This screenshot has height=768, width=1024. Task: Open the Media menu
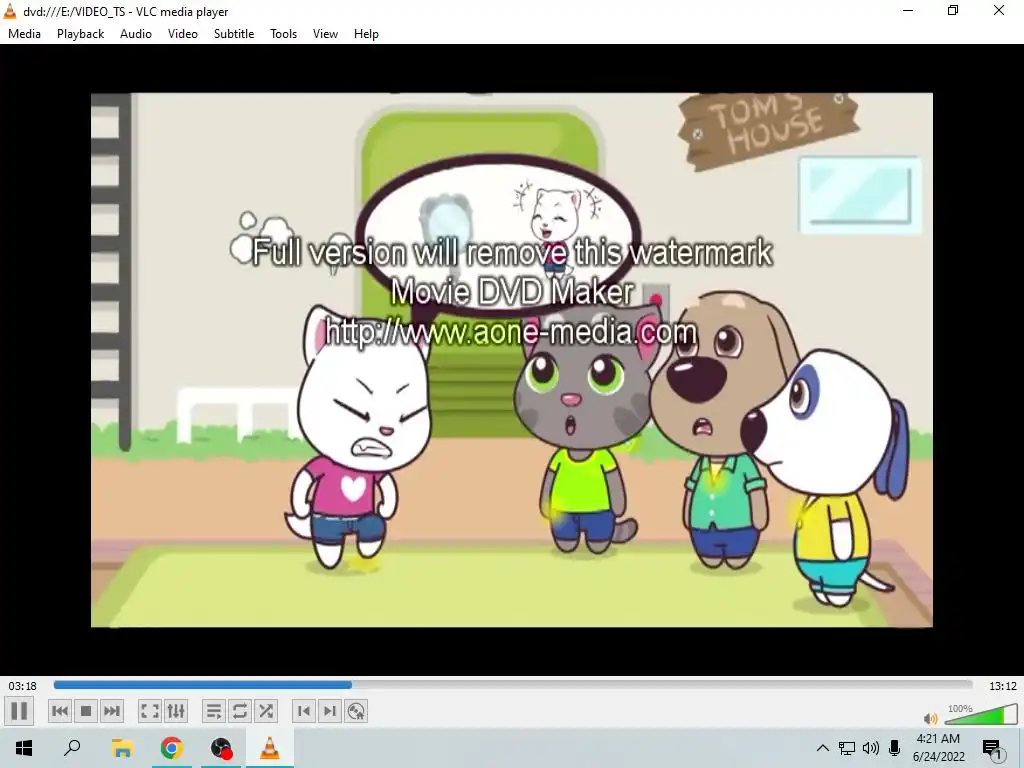(24, 34)
